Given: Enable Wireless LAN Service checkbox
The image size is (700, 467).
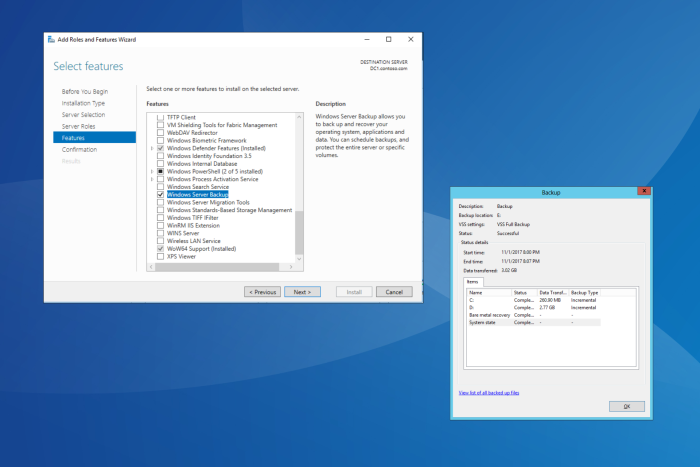Looking at the screenshot, I should (x=160, y=241).
